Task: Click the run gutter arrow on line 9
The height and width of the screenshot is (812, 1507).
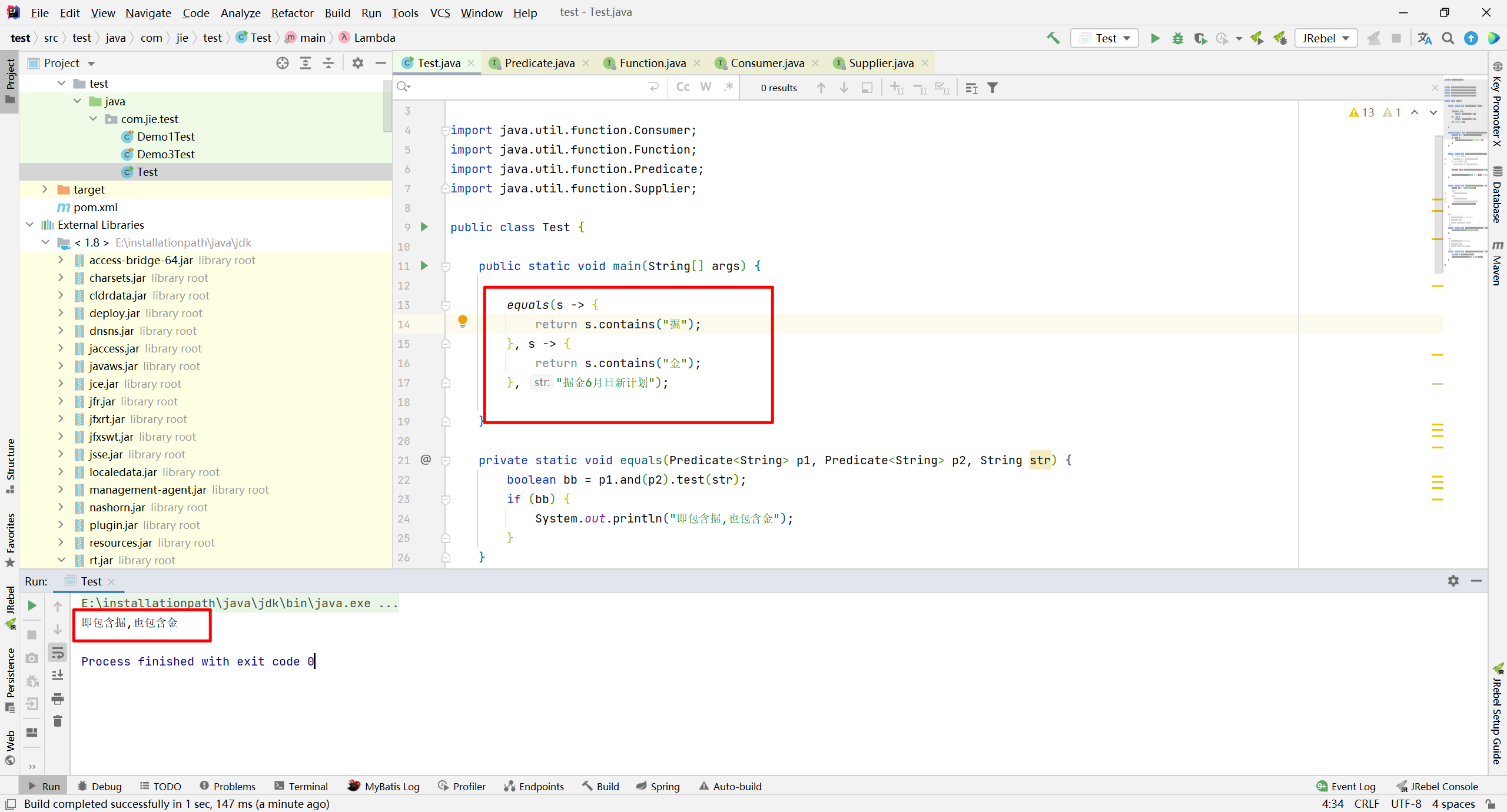Action: pyautogui.click(x=424, y=227)
